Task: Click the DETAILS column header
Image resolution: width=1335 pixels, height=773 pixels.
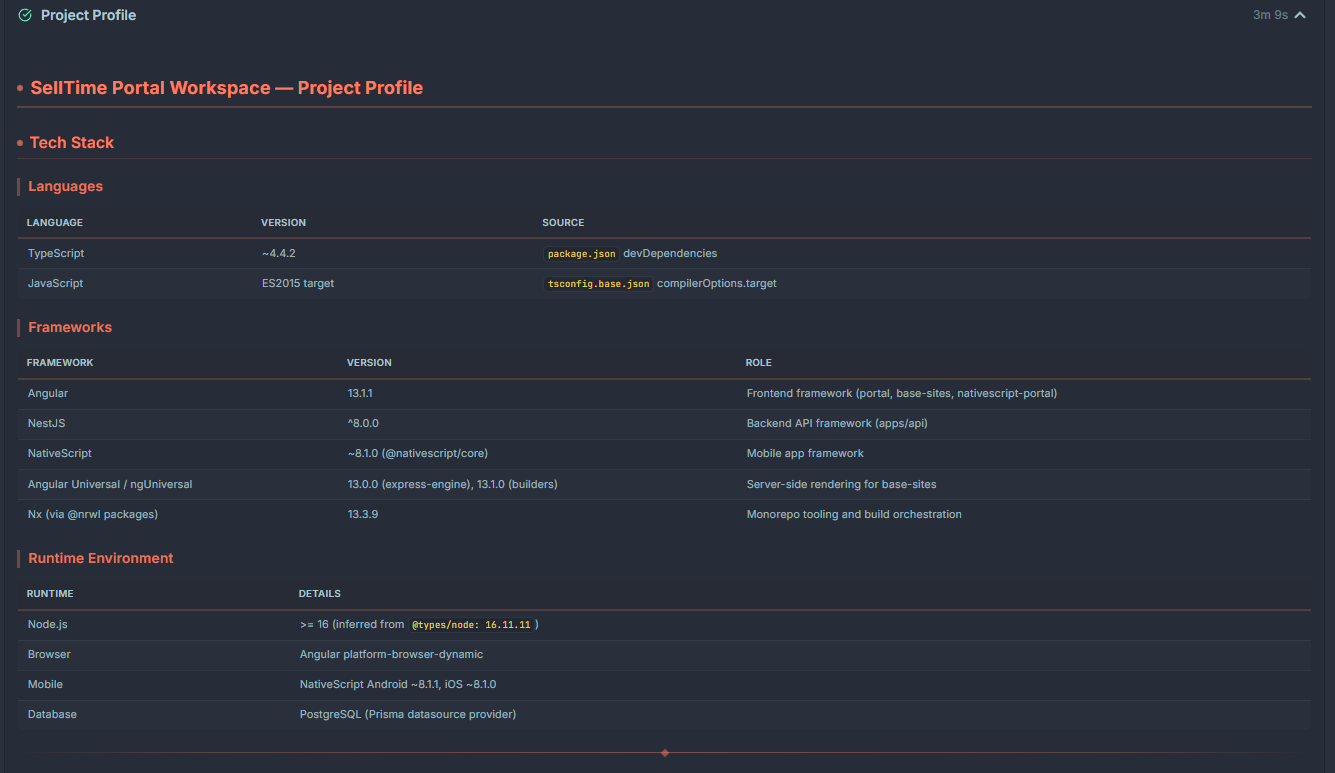Action: tap(320, 593)
